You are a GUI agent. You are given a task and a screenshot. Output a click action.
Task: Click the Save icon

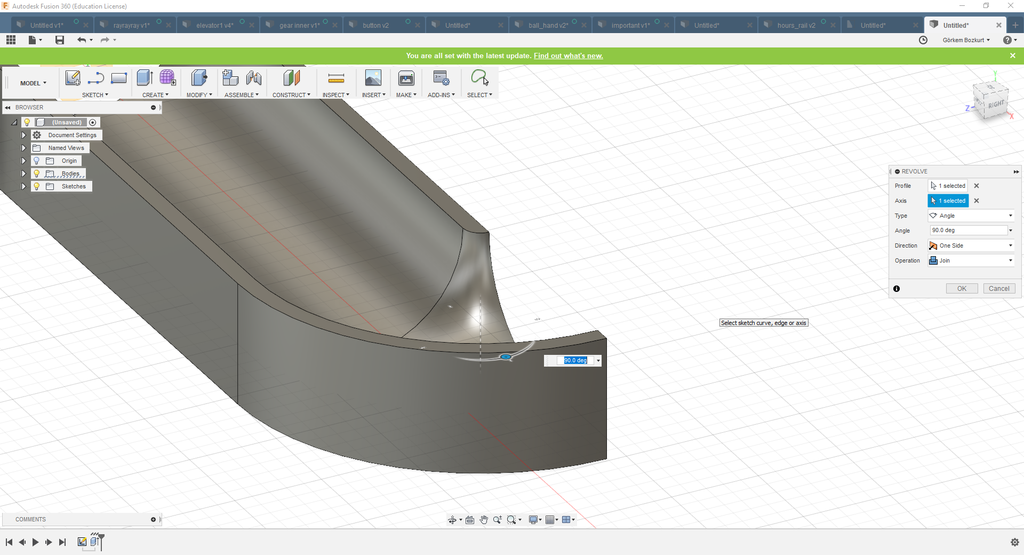point(60,40)
